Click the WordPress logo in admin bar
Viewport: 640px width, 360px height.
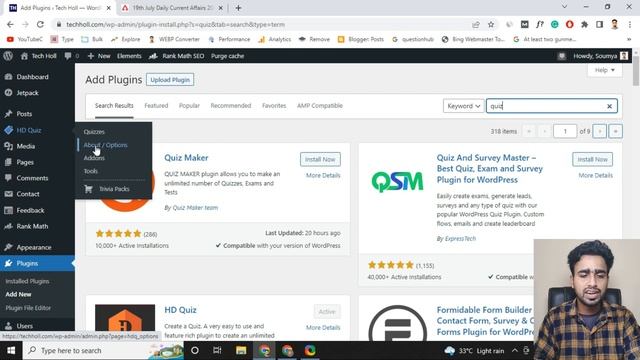pyautogui.click(x=8, y=56)
